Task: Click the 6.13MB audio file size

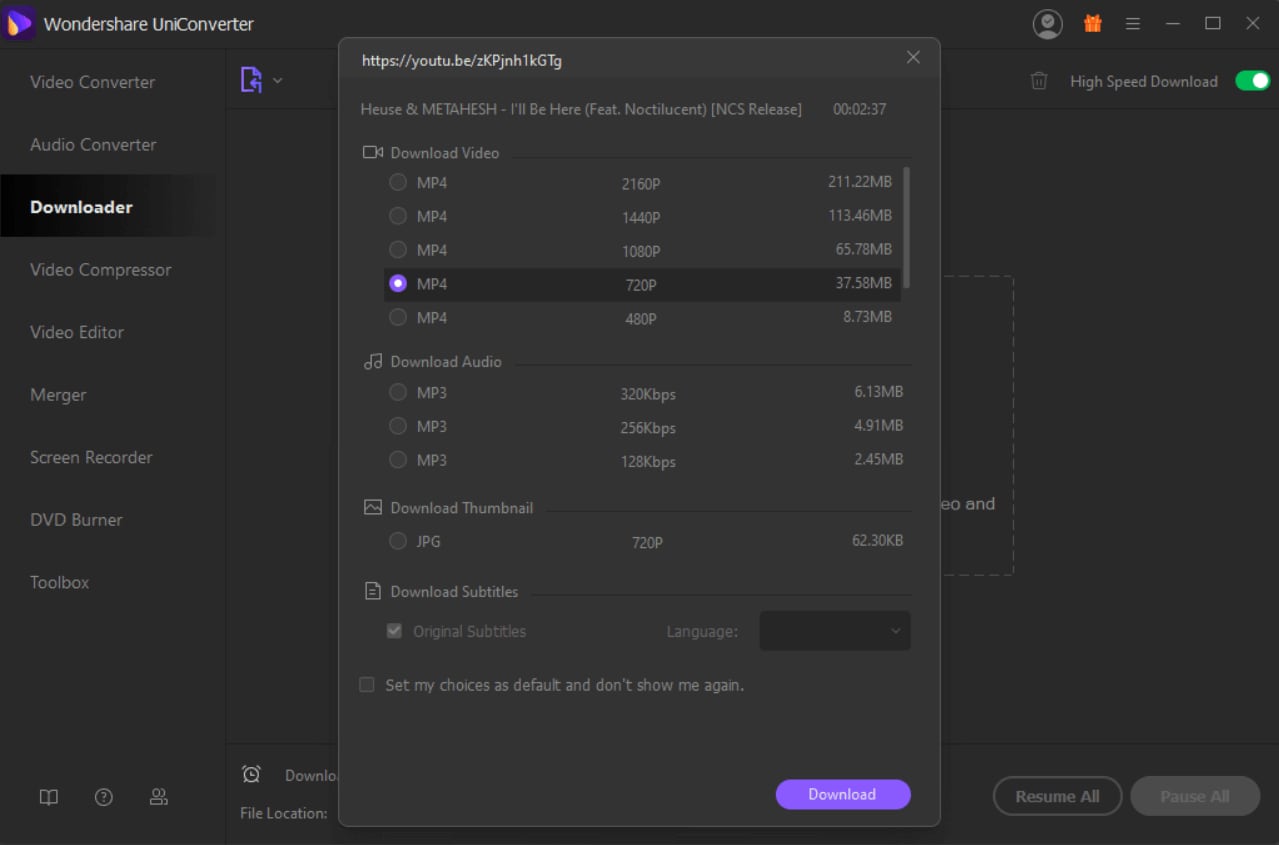Action: 879,392
